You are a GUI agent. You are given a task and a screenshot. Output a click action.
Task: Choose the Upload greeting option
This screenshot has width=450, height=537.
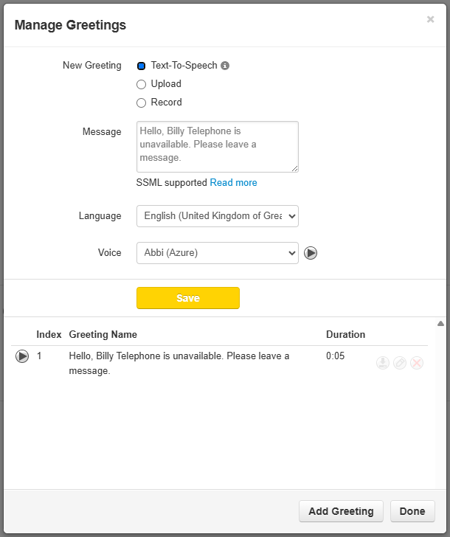tap(141, 84)
